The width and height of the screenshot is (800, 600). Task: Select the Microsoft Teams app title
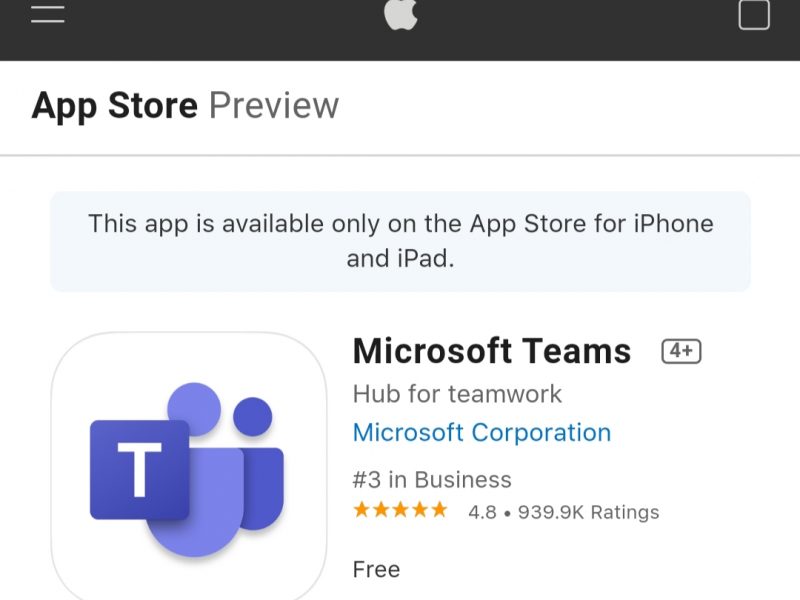[x=492, y=351]
